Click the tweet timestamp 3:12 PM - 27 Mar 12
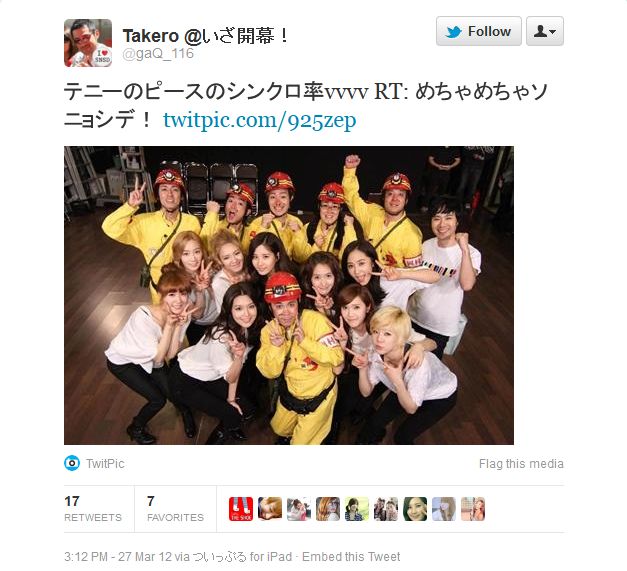This screenshot has height=571, width=627. click(118, 557)
